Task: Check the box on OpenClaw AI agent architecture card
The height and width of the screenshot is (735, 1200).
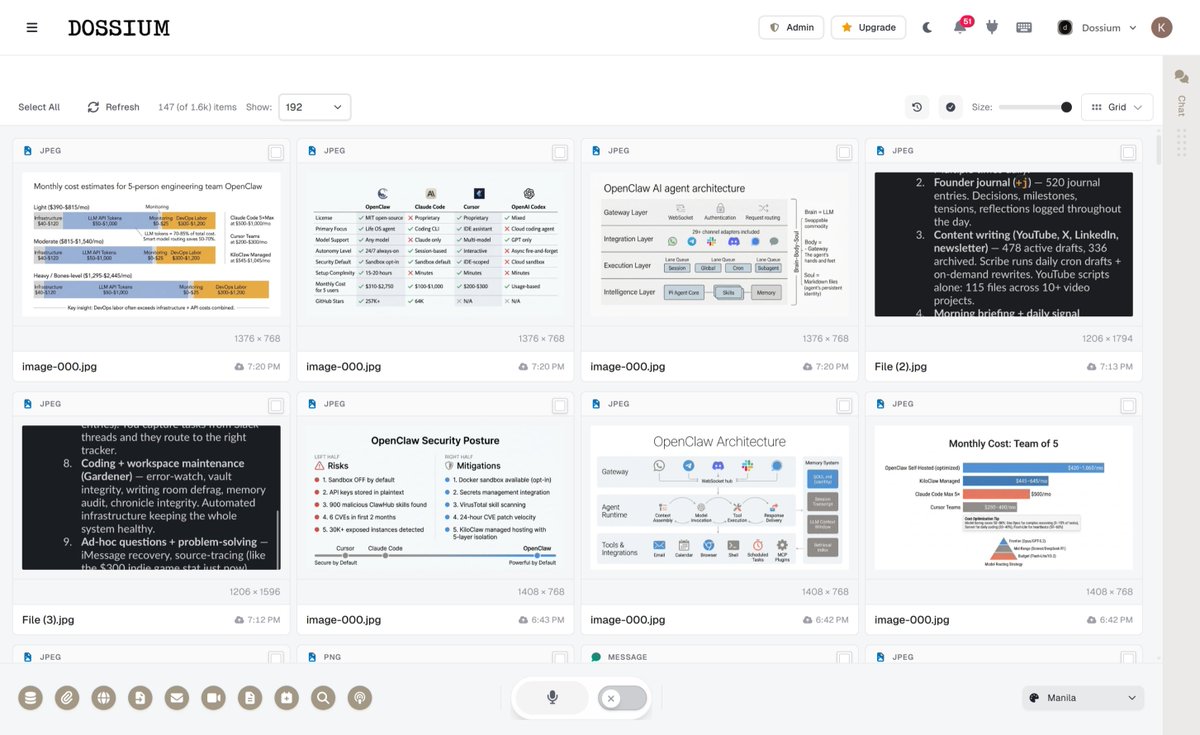Action: [844, 152]
